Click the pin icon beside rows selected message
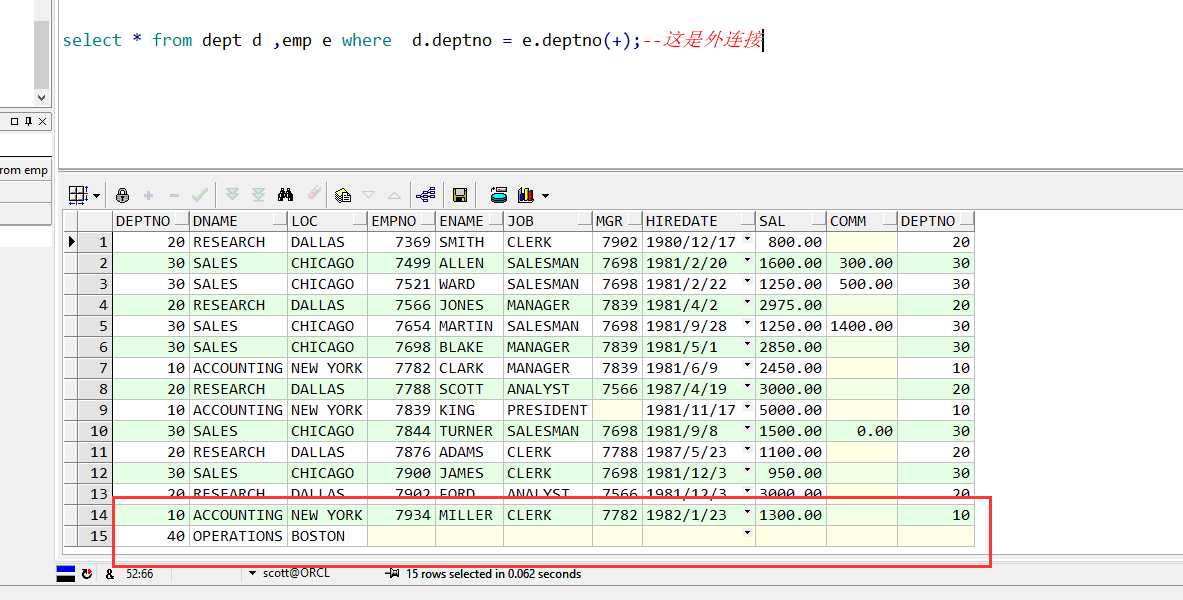The height and width of the screenshot is (600, 1183). 392,574
